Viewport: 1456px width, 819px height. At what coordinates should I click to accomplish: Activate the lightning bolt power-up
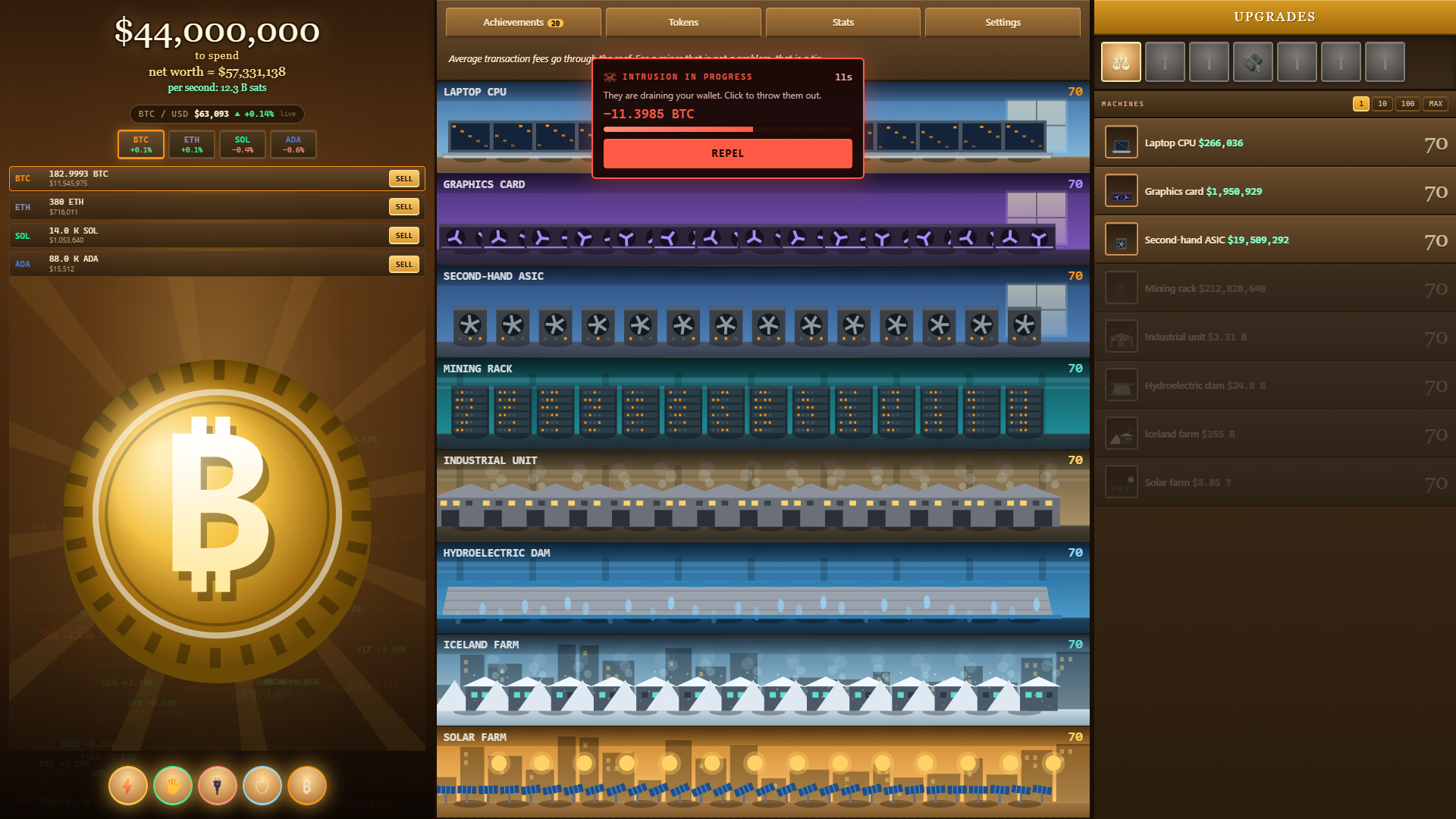128,786
